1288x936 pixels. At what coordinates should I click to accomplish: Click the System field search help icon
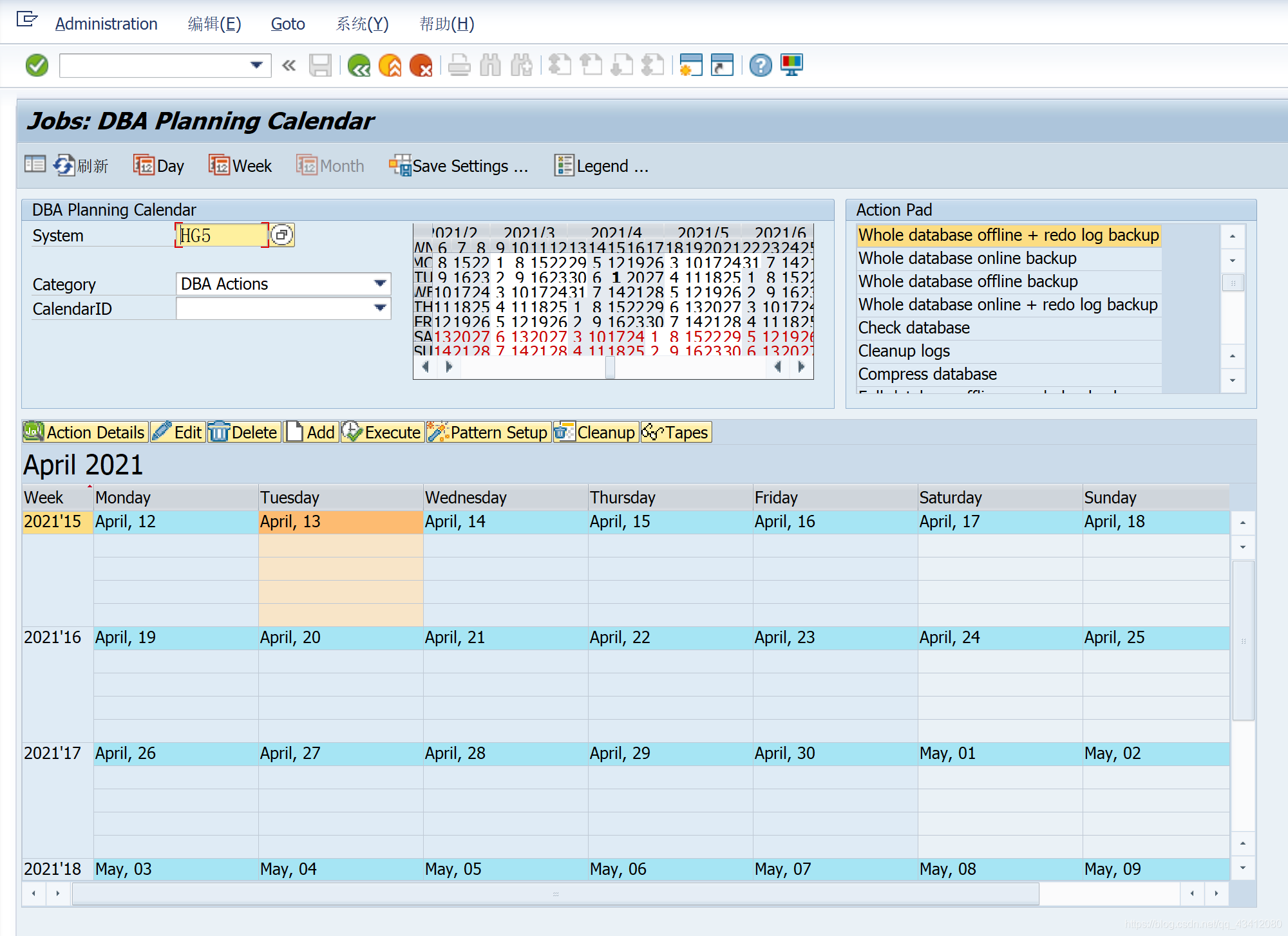281,235
